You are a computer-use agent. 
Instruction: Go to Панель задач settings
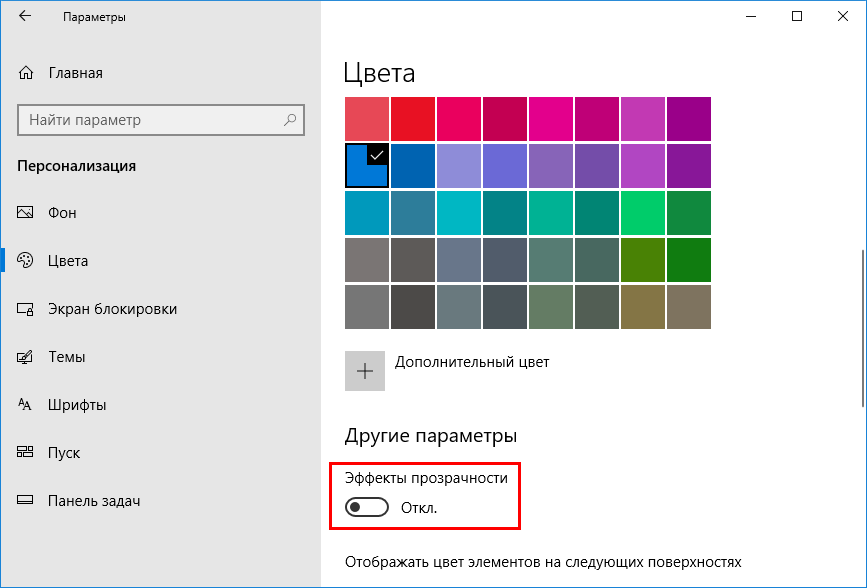pos(93,501)
